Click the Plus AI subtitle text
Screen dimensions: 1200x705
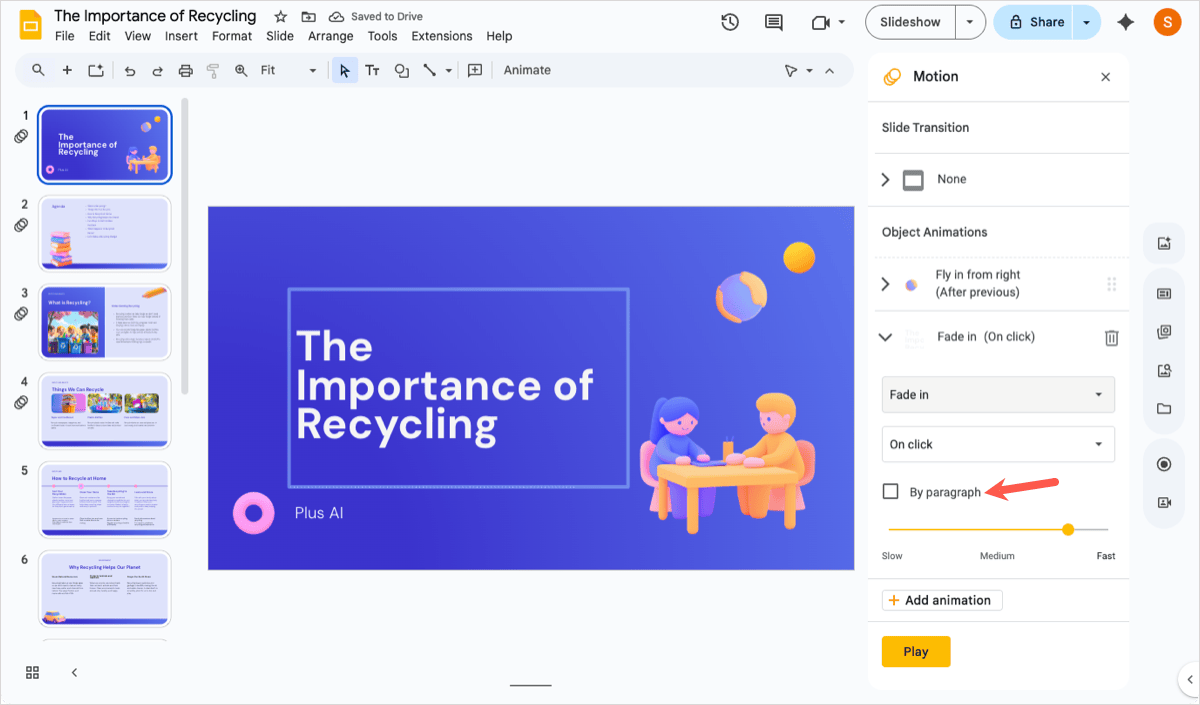pos(319,513)
